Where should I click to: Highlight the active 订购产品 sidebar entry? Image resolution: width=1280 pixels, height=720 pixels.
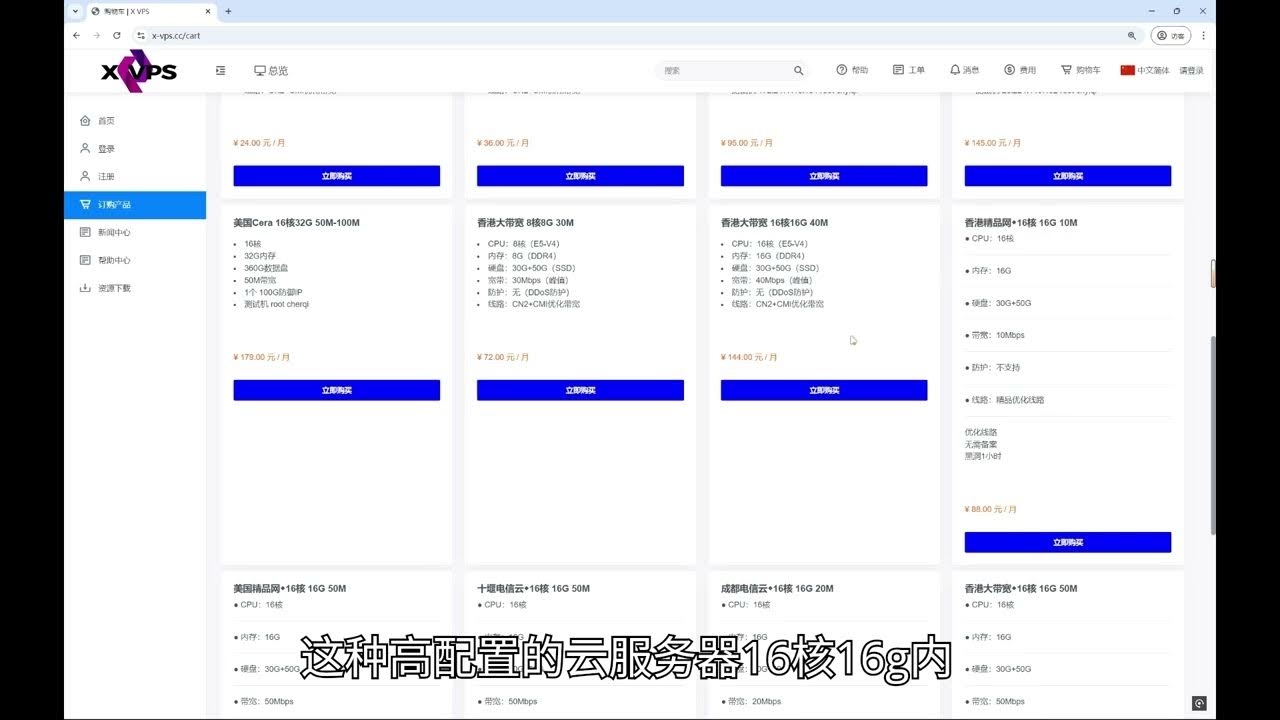click(x=113, y=204)
